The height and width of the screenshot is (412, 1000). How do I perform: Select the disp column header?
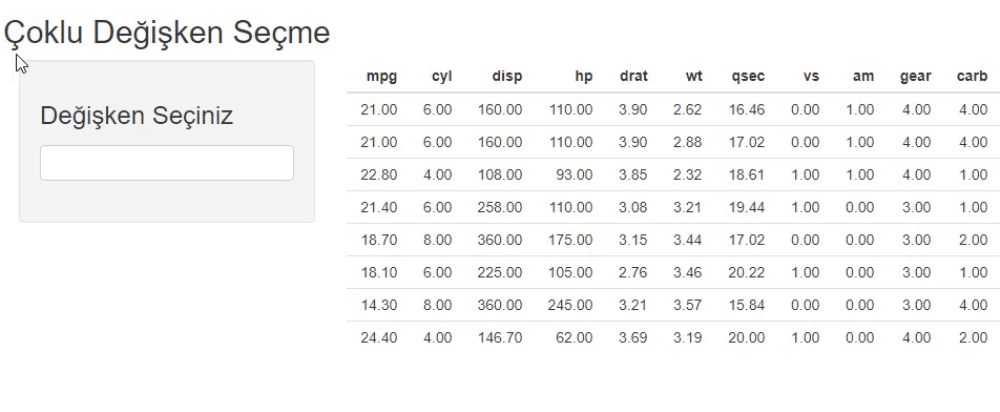coord(507,77)
